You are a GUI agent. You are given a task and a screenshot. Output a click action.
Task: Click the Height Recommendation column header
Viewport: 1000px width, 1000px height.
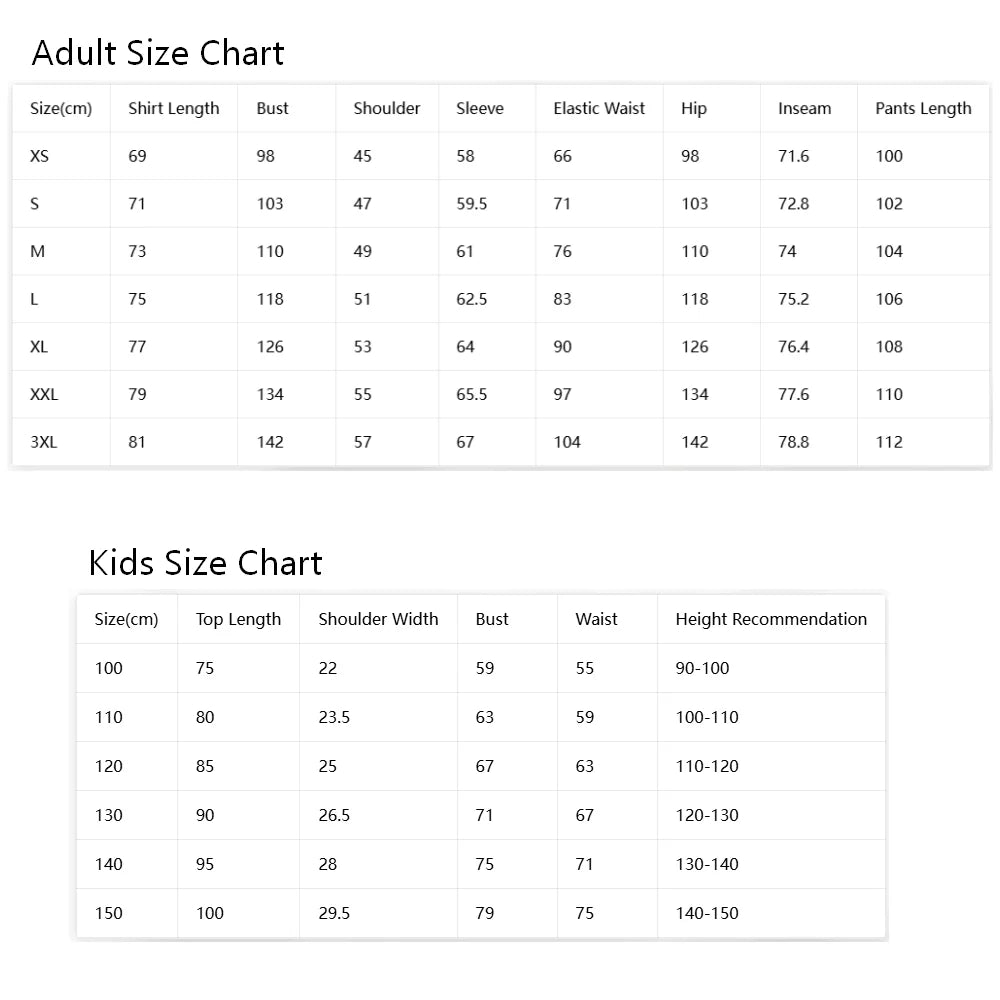tap(771, 619)
